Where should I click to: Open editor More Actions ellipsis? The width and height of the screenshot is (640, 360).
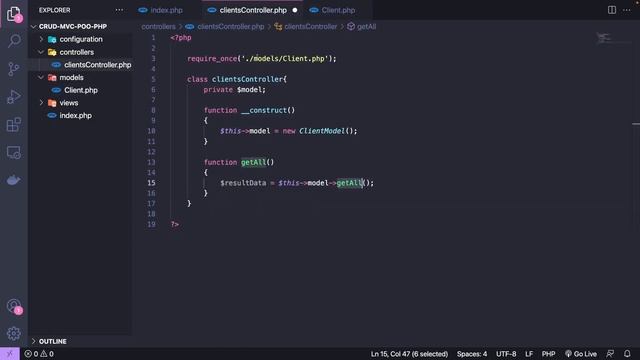pyautogui.click(x=627, y=10)
